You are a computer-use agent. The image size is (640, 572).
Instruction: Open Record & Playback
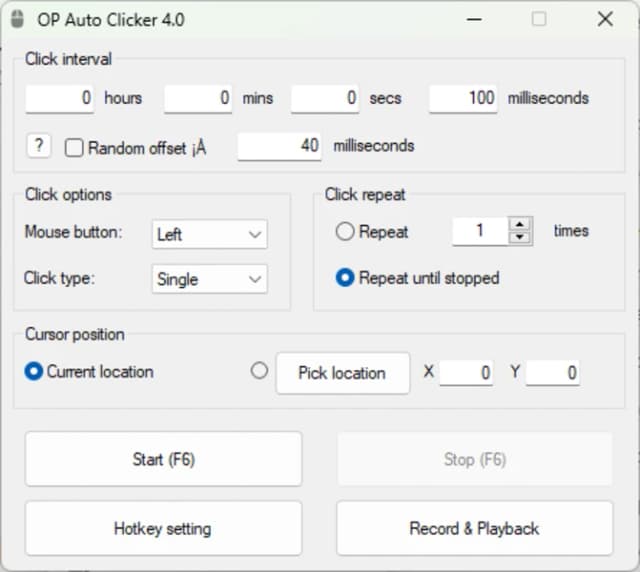tap(475, 529)
